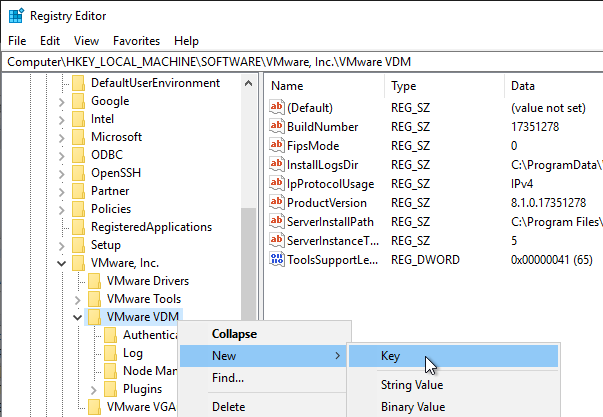Viewport: 603px width, 417px height.
Task: Click the tree scrollbar up arrow
Action: point(249,83)
